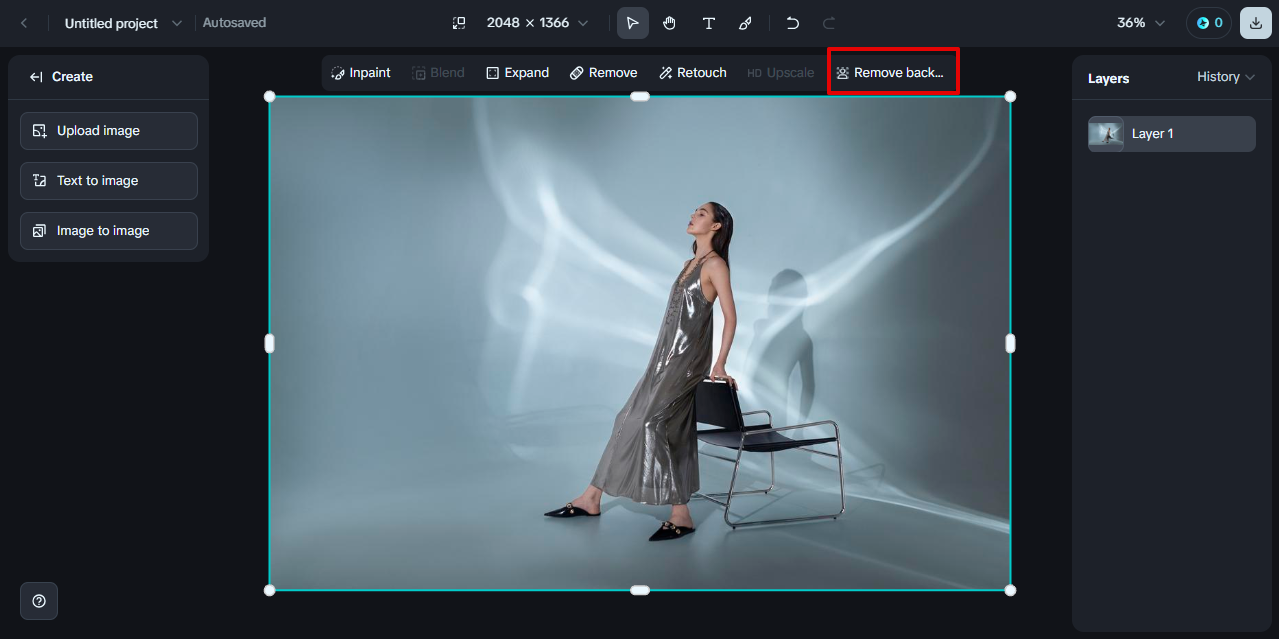Click the Undo arrow
Image resolution: width=1279 pixels, height=639 pixels.
click(793, 23)
